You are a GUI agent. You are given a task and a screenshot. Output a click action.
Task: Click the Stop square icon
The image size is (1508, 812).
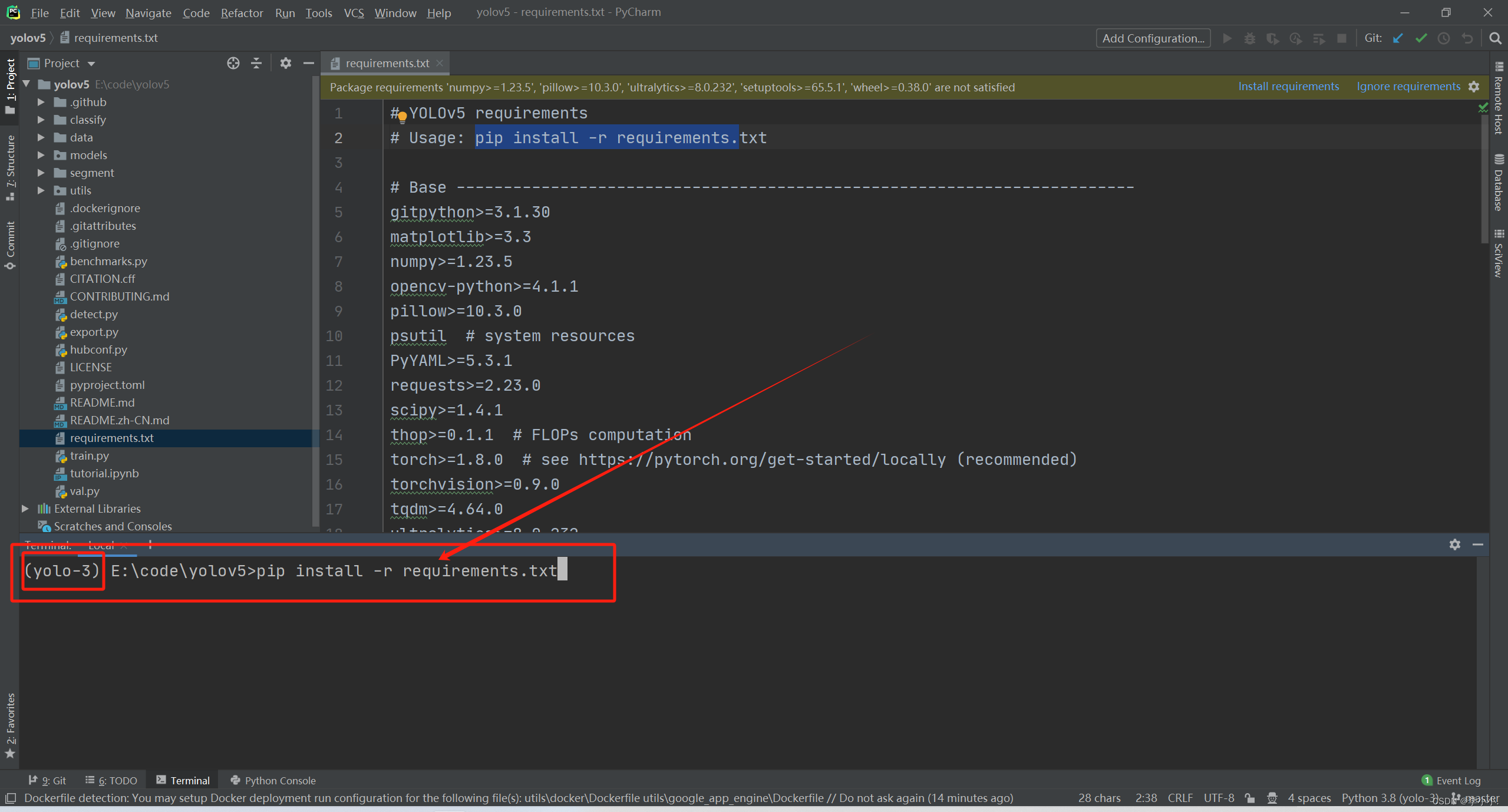tap(1342, 38)
